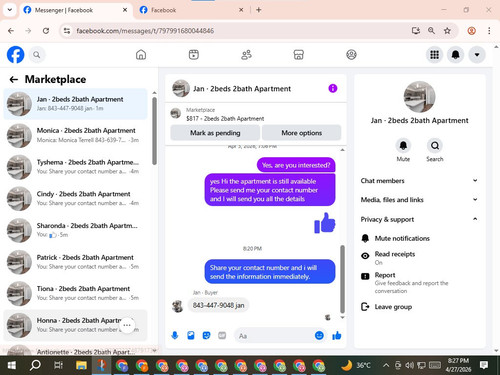Open Tyshema conversation in list
The width and height of the screenshot is (500, 375).
pos(75,167)
